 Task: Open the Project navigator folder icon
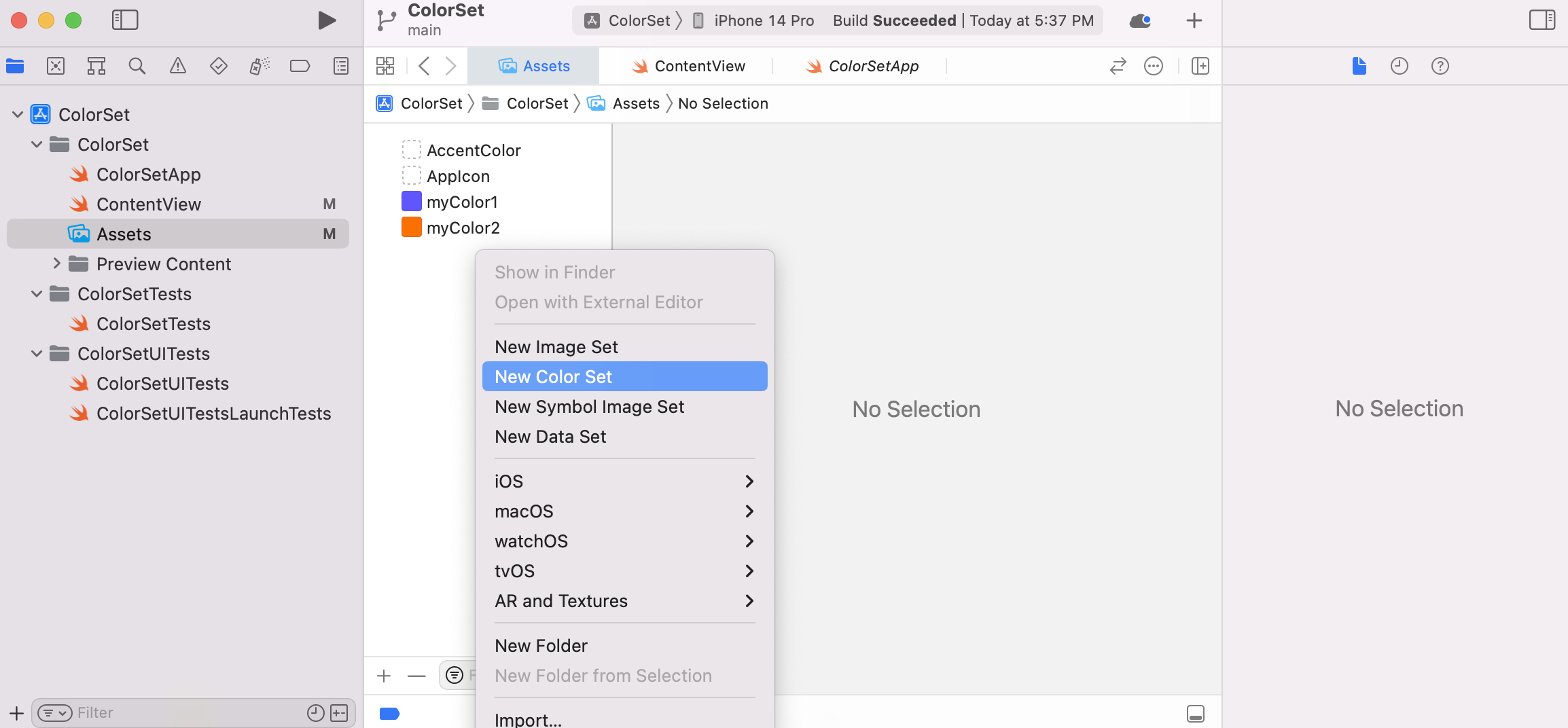(15, 66)
